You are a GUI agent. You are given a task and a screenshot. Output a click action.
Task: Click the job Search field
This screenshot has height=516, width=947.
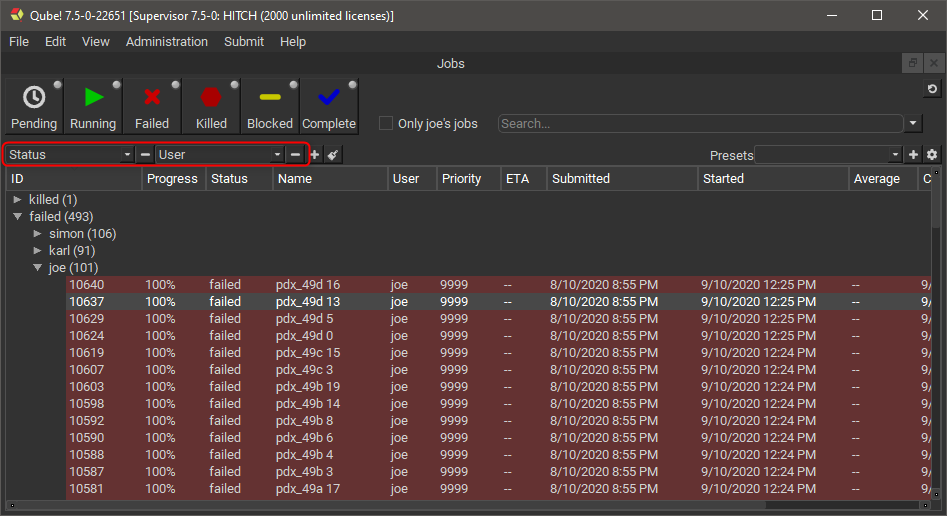click(700, 124)
